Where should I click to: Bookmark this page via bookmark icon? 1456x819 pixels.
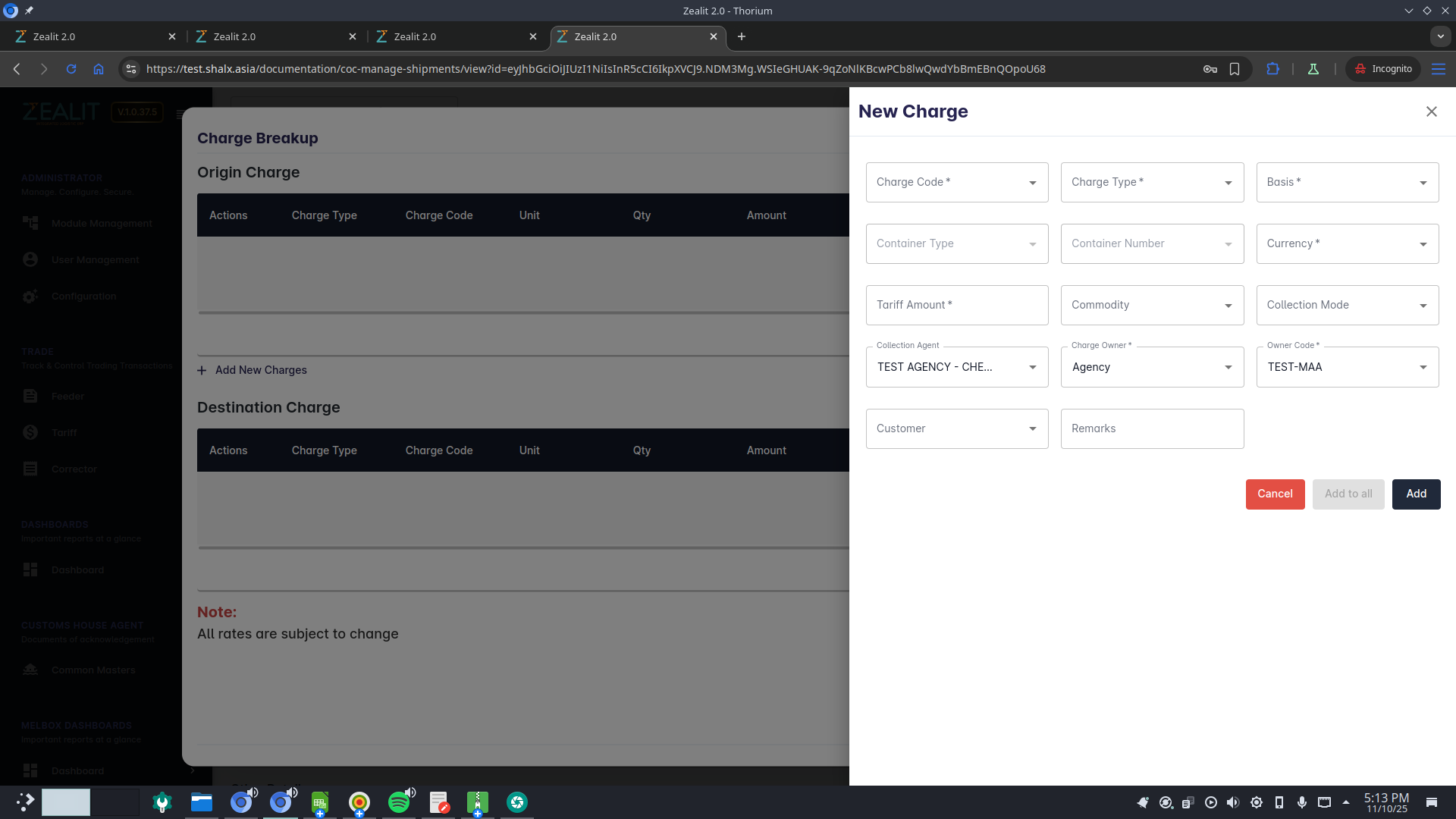1235,69
